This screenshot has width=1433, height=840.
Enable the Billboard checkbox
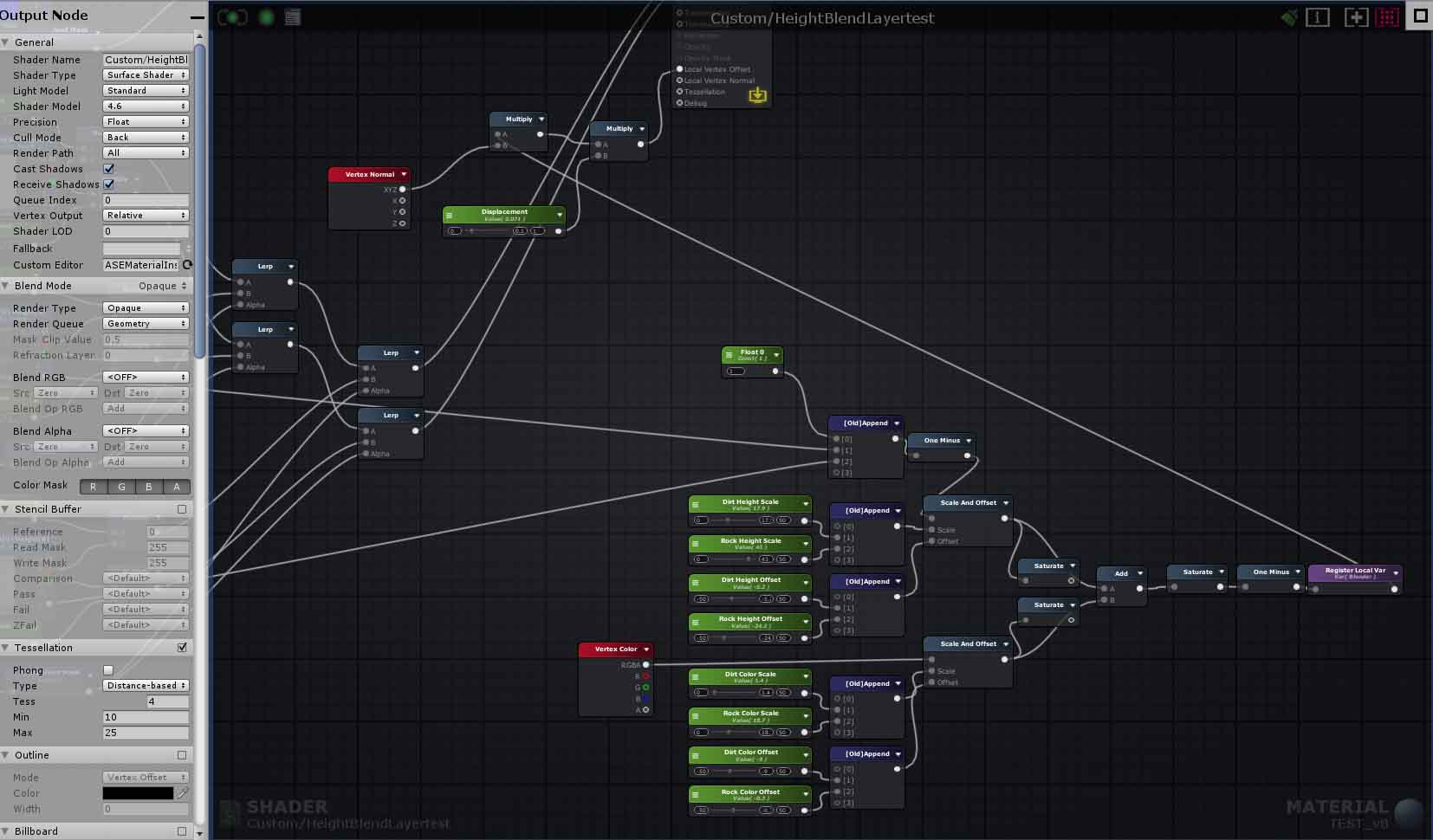click(182, 831)
